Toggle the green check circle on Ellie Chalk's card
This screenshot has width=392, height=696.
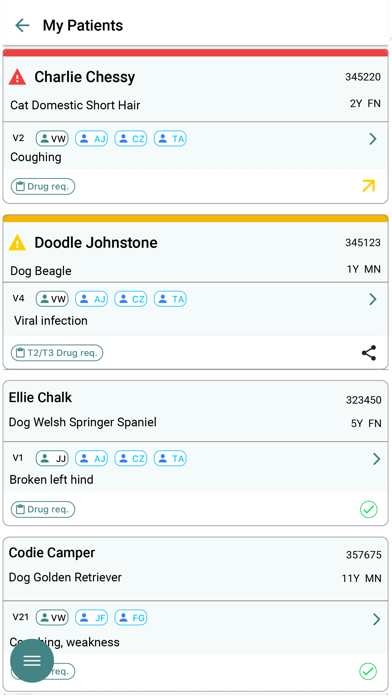[368, 510]
